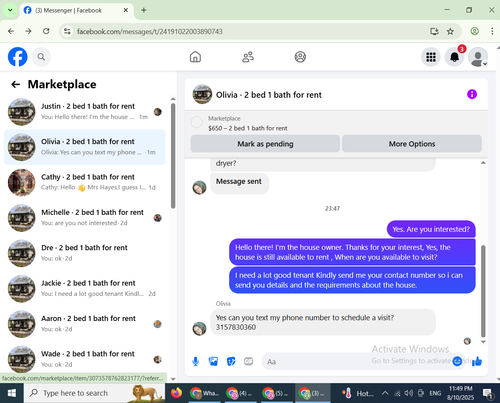Viewport: 500px width, 403px height.
Task: Click the Hot... weather taskbar widget
Action: point(357,393)
